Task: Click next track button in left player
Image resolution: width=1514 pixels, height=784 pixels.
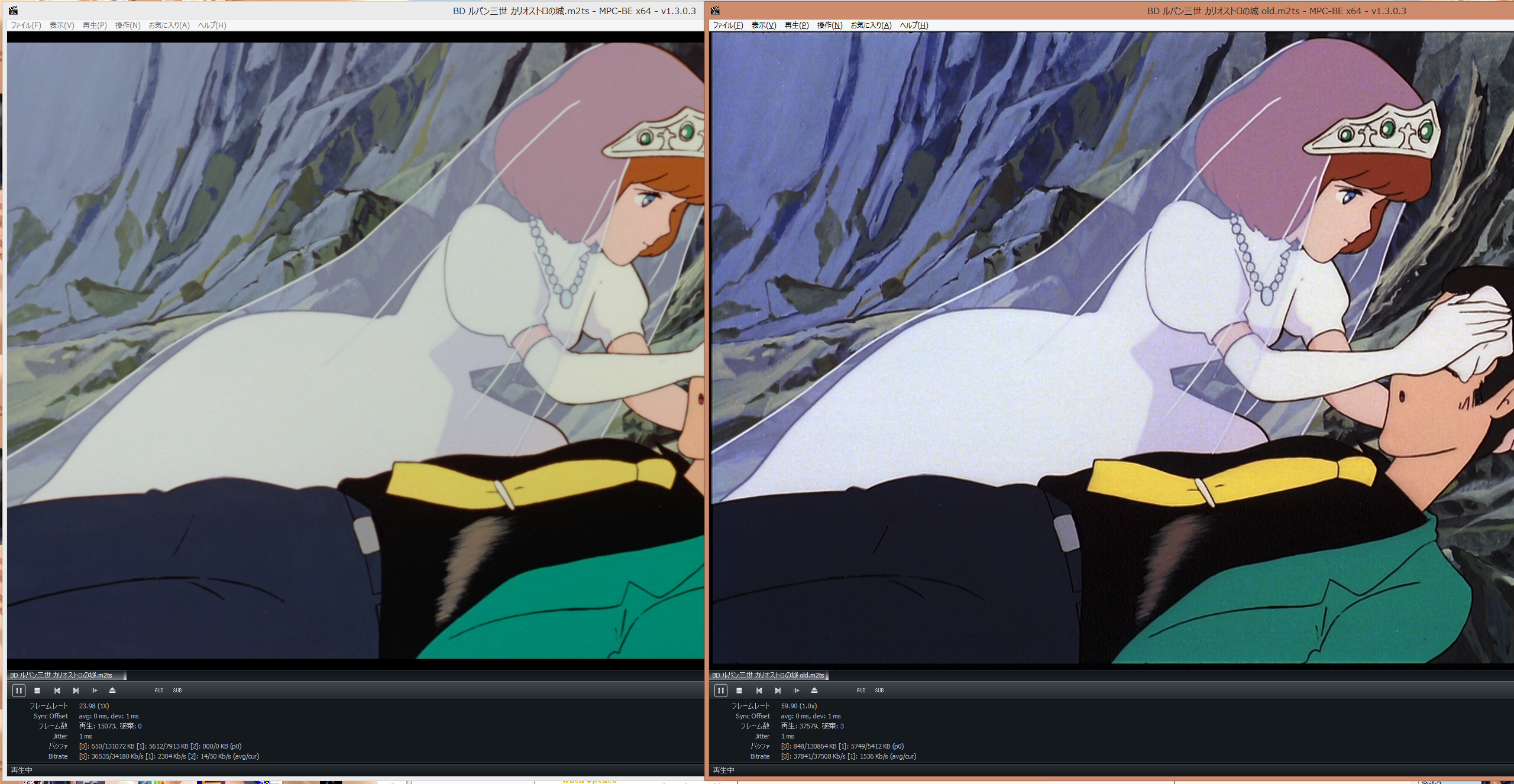Action: coord(76,690)
